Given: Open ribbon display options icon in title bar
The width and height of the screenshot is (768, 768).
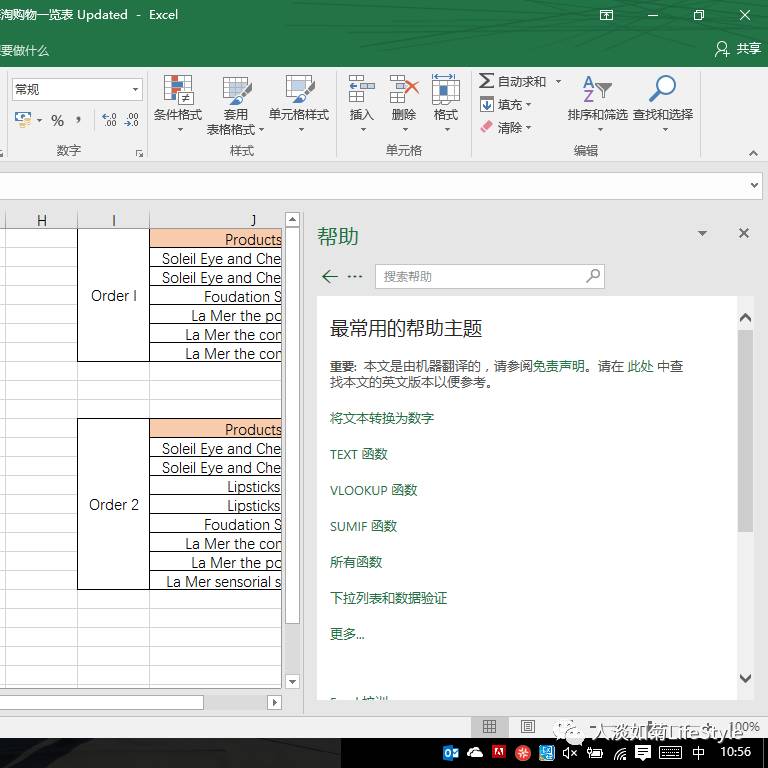Looking at the screenshot, I should point(606,15).
